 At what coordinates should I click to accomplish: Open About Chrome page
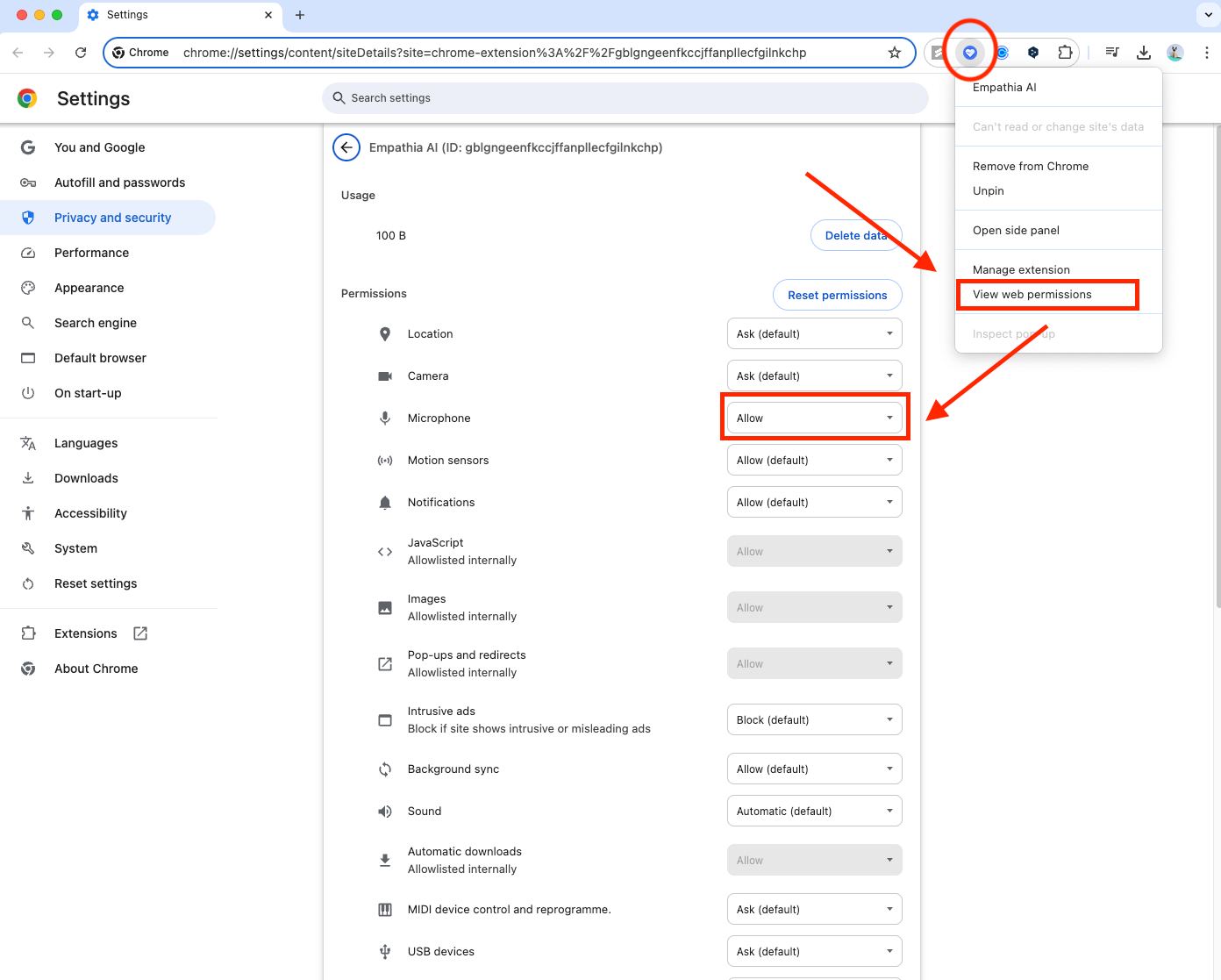(108, 669)
